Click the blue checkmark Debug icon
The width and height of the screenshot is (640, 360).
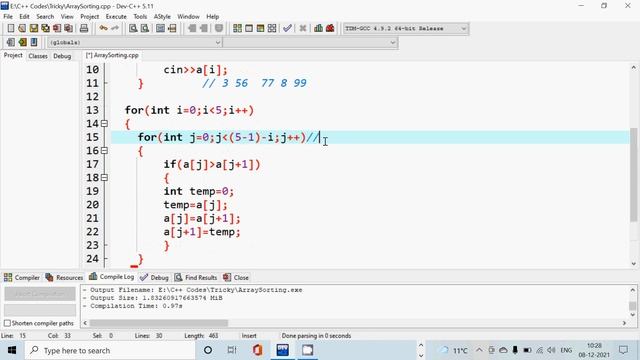pos(287,28)
